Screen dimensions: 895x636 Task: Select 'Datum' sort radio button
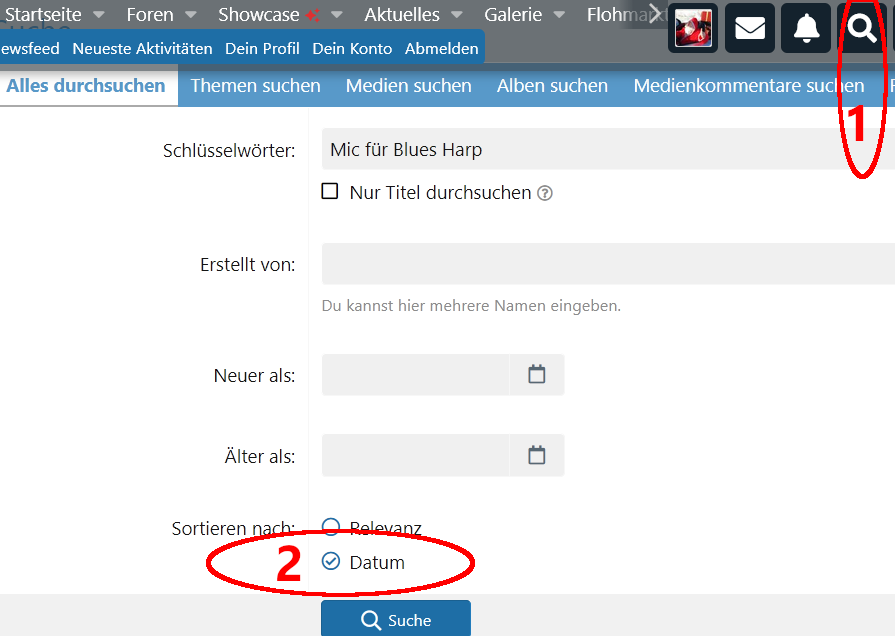[x=331, y=561]
